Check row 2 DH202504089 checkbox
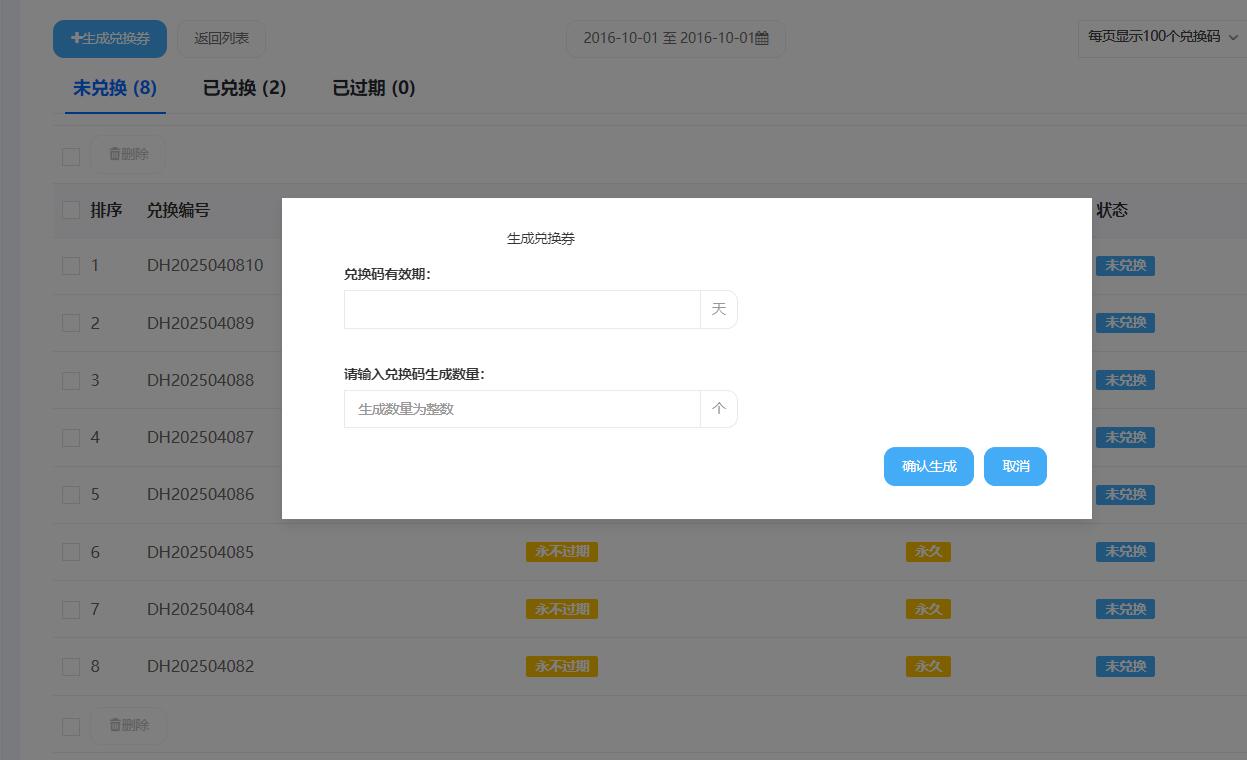The width and height of the screenshot is (1247, 760). coord(71,323)
